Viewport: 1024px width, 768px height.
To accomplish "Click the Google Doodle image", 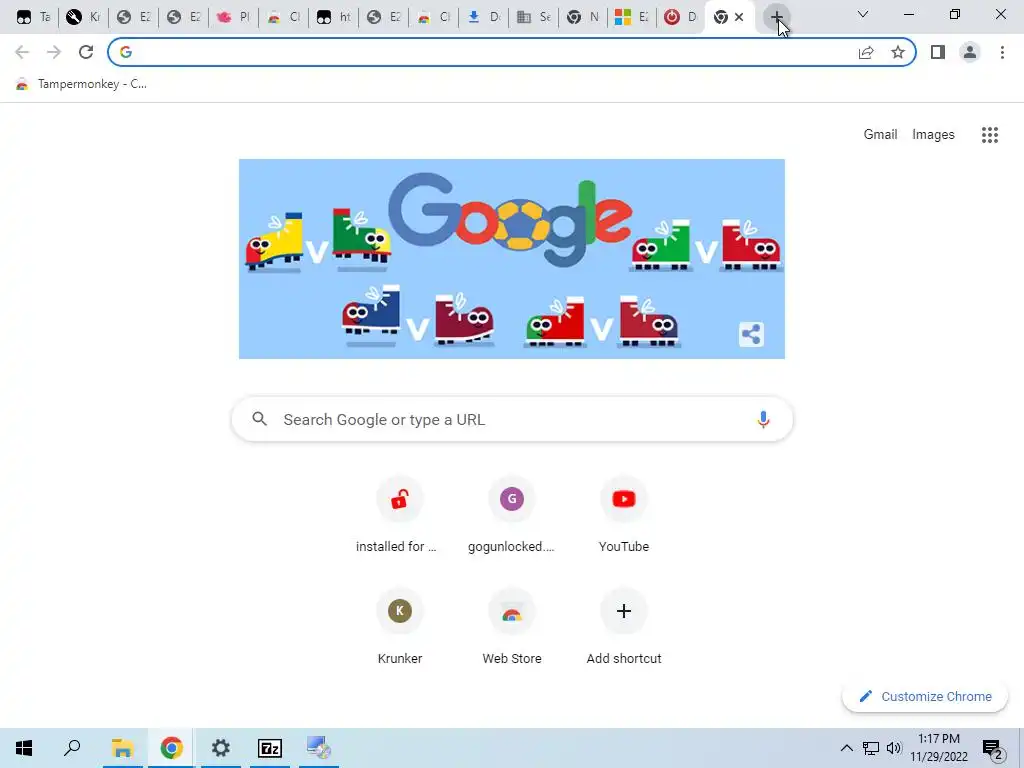I will [511, 259].
